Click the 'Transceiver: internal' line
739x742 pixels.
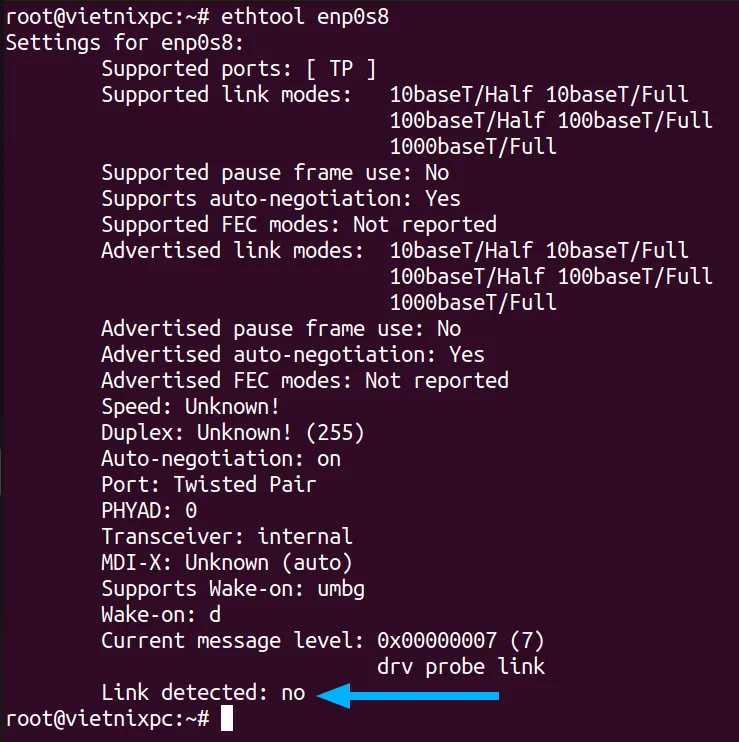(x=227, y=537)
